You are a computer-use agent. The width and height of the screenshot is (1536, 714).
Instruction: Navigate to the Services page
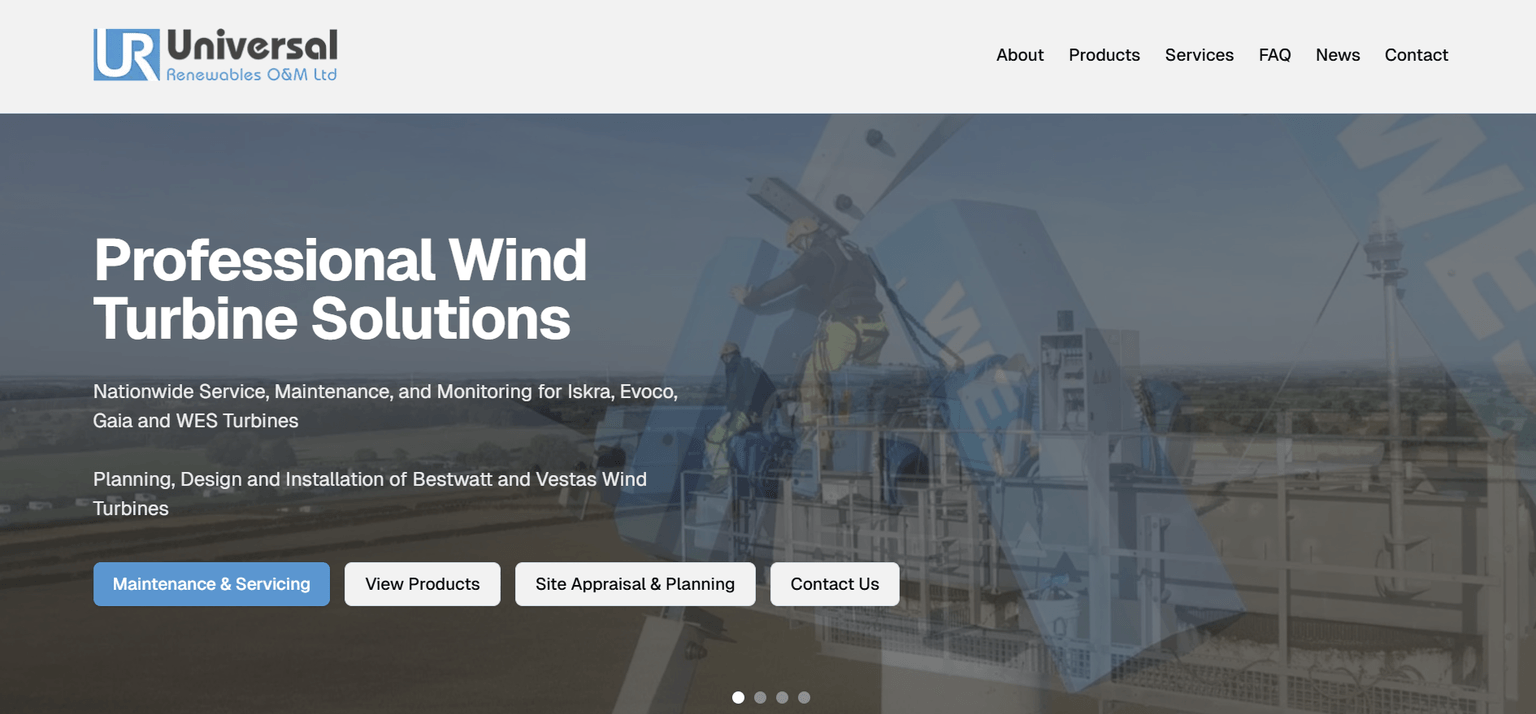coord(1198,55)
